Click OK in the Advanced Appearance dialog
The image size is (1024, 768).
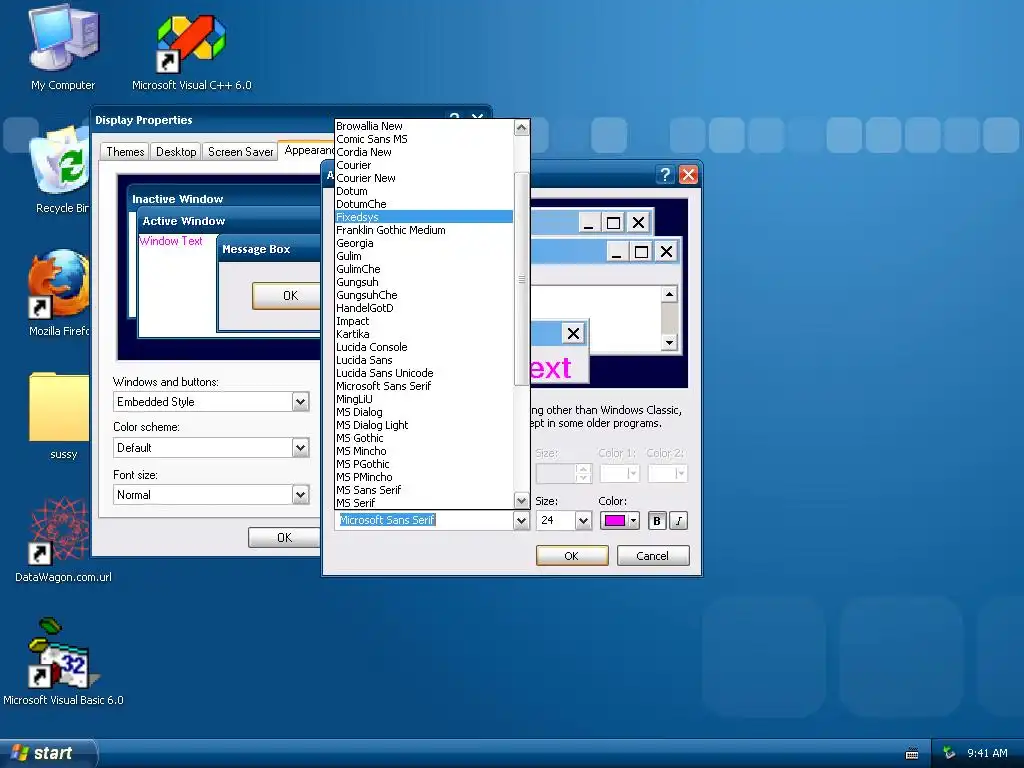tap(571, 556)
